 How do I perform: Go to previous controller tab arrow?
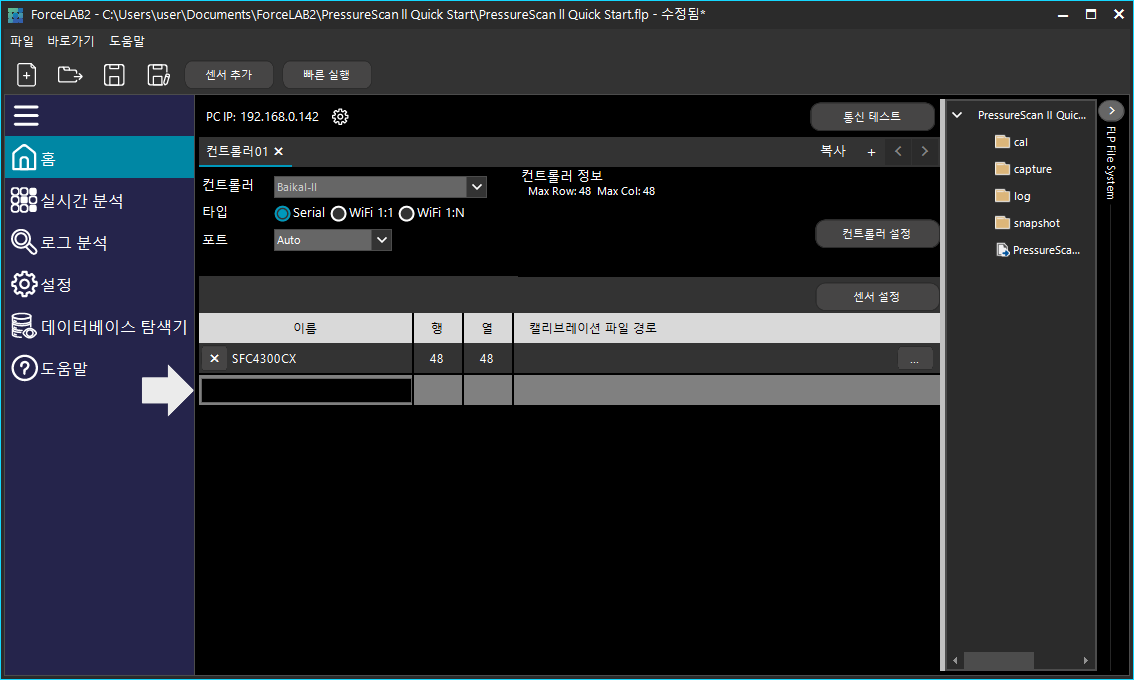pyautogui.click(x=898, y=151)
